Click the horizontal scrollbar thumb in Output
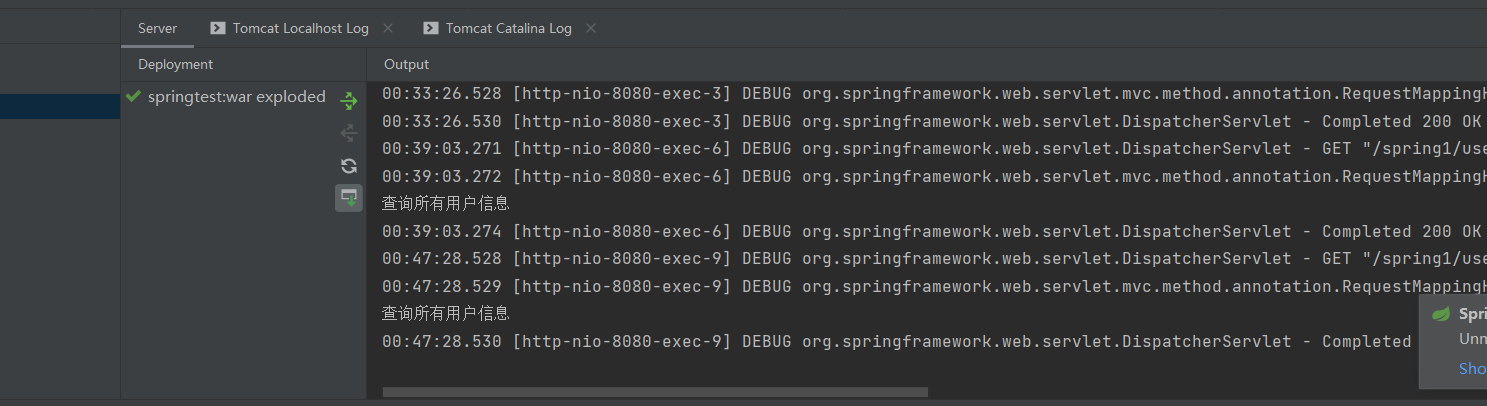The height and width of the screenshot is (406, 1487). tap(655, 392)
